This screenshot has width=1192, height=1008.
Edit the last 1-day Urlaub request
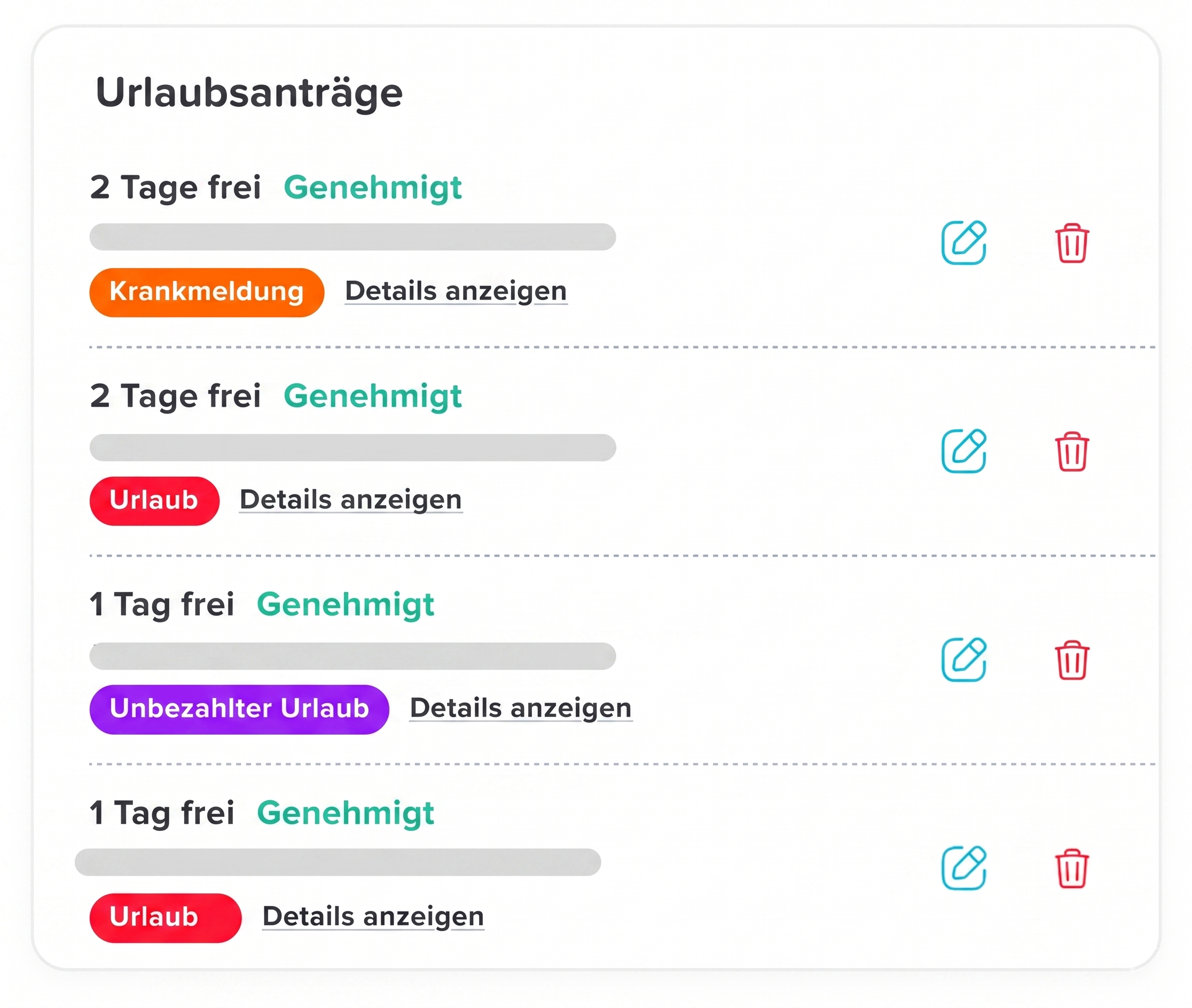pos(963,868)
